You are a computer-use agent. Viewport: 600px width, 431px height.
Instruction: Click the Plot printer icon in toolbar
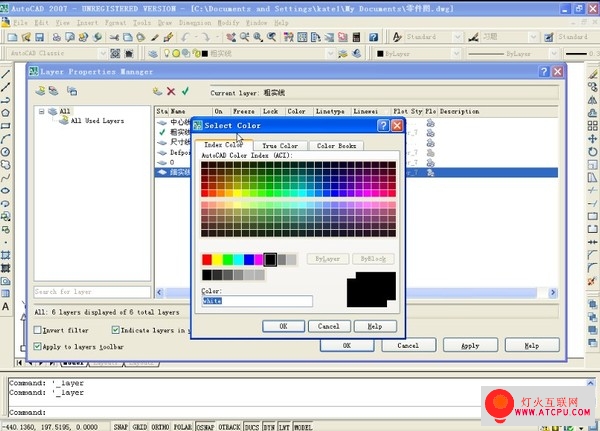[x=57, y=37]
